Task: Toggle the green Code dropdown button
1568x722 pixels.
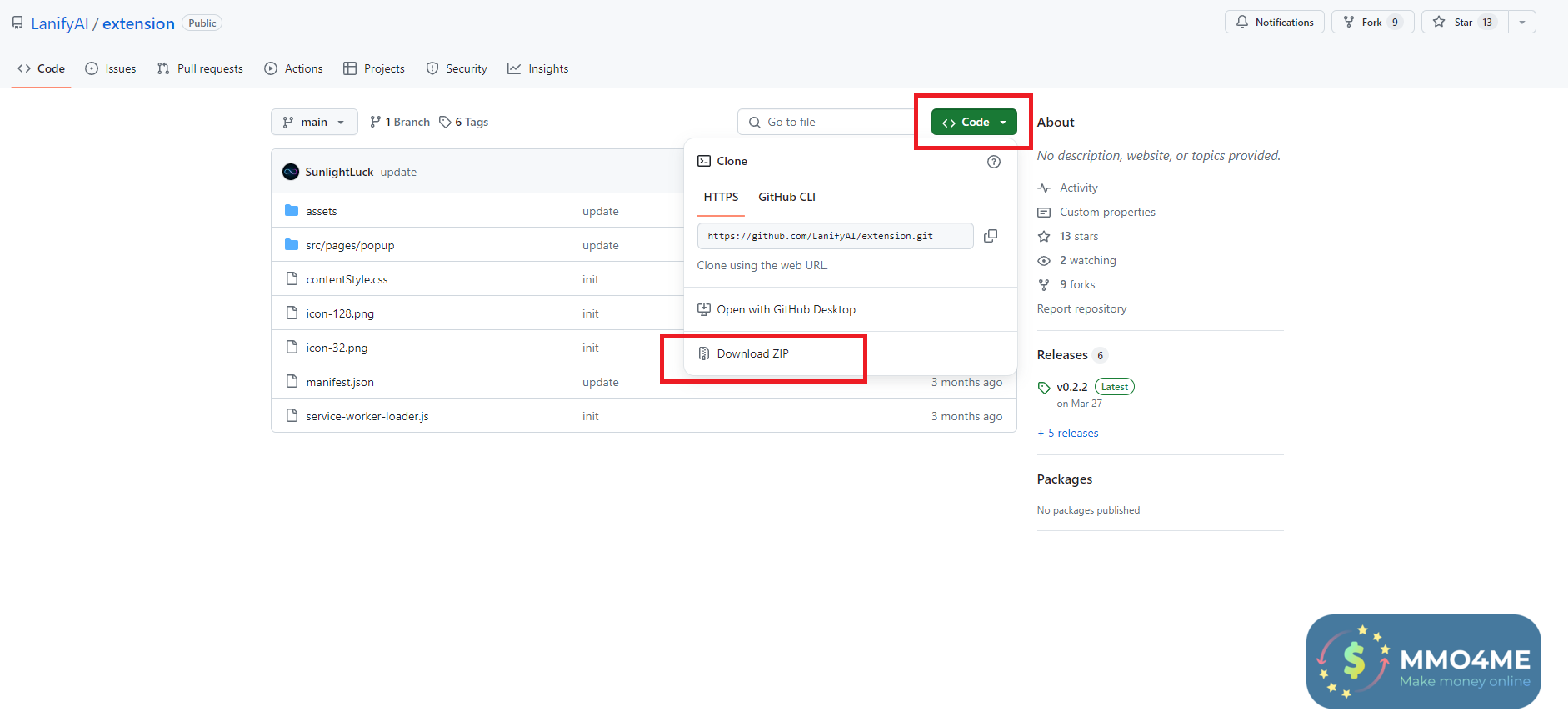Action: tap(974, 122)
